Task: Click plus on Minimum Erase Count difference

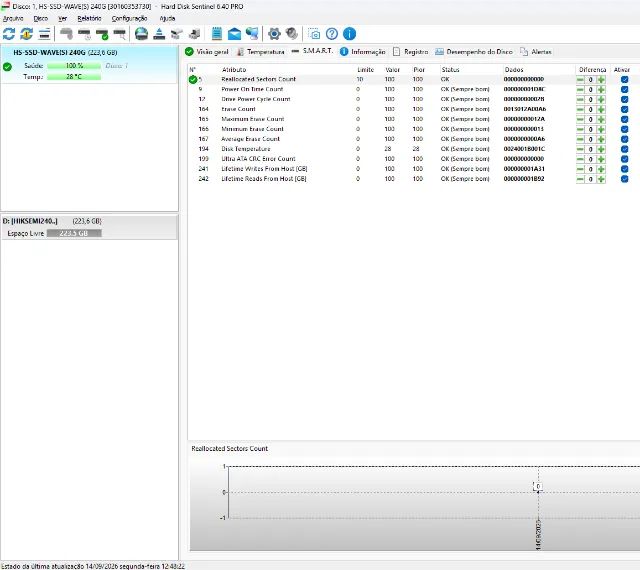Action: tap(601, 129)
